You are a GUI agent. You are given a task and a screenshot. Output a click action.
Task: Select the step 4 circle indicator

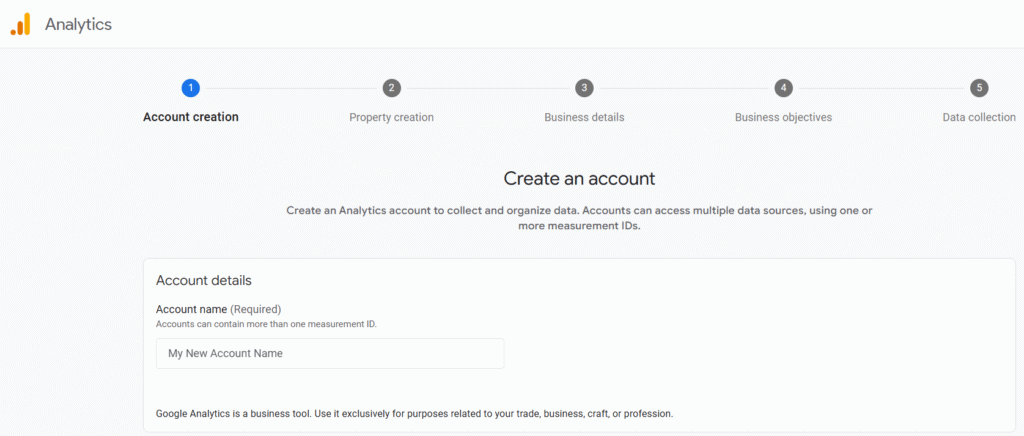coord(783,87)
